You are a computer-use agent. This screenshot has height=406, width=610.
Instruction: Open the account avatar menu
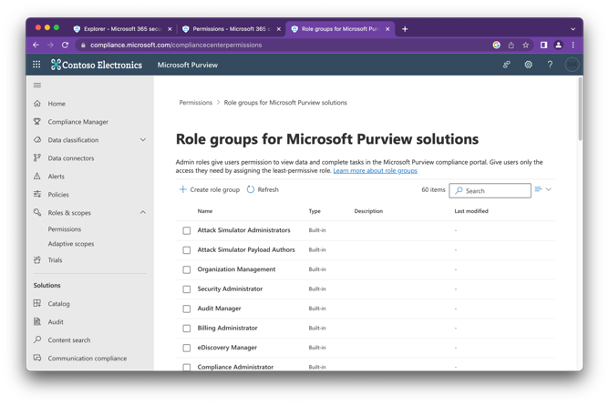coord(571,65)
